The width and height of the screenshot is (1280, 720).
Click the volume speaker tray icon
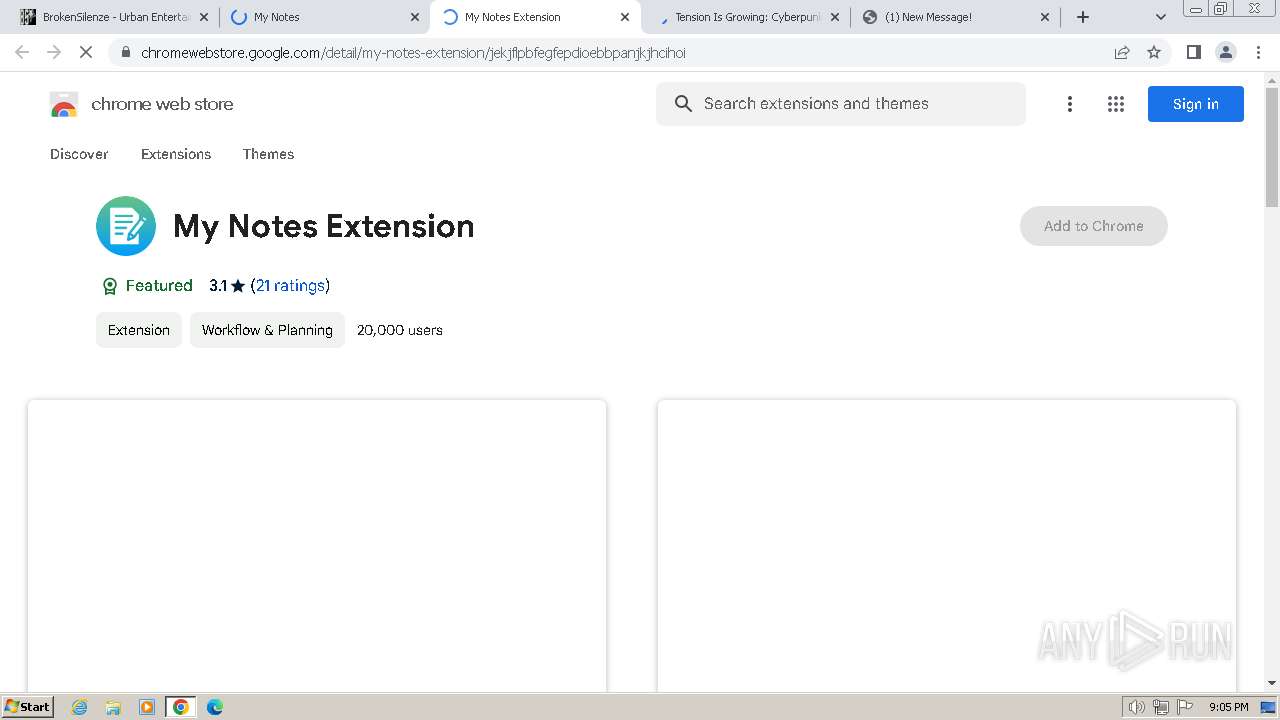pos(1137,707)
